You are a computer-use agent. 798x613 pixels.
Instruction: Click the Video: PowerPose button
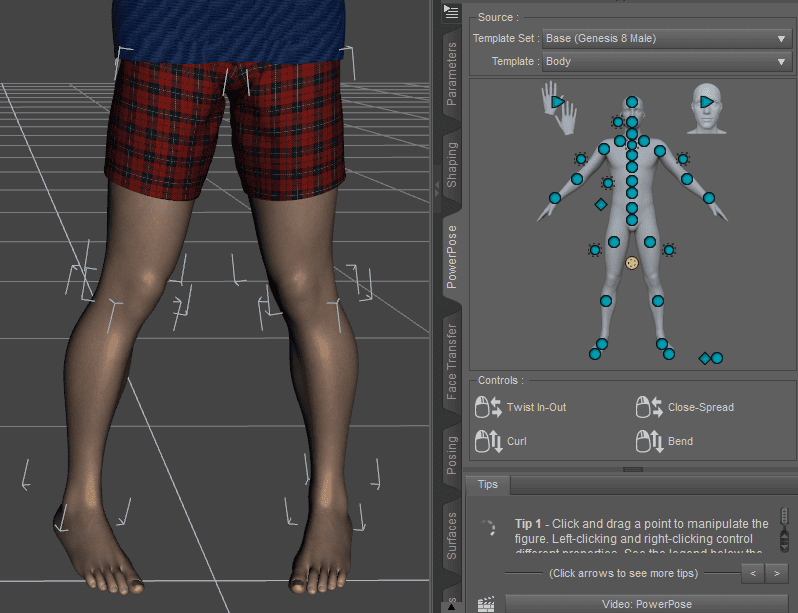[x=646, y=604]
